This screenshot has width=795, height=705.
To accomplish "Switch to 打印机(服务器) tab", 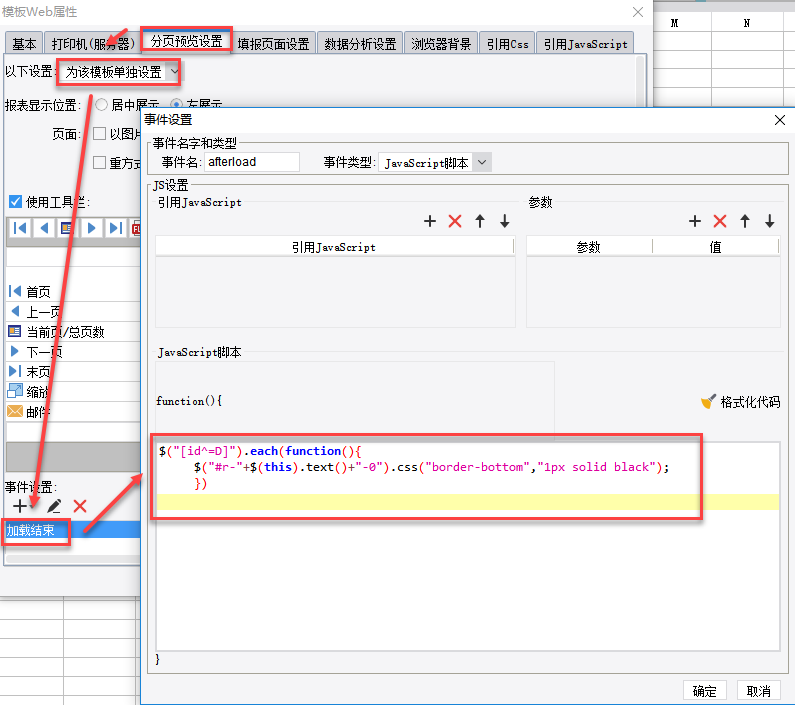I will point(93,44).
